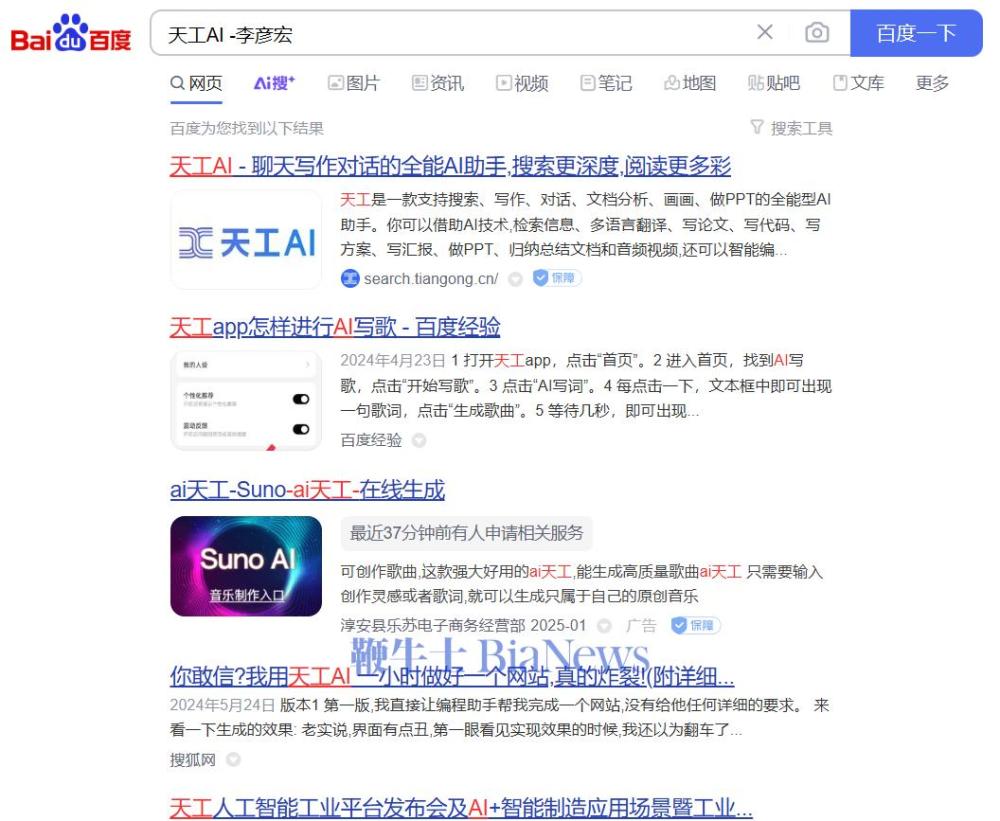Open result 天工app怎样进行AI写歌 - 百度经验

[335, 327]
